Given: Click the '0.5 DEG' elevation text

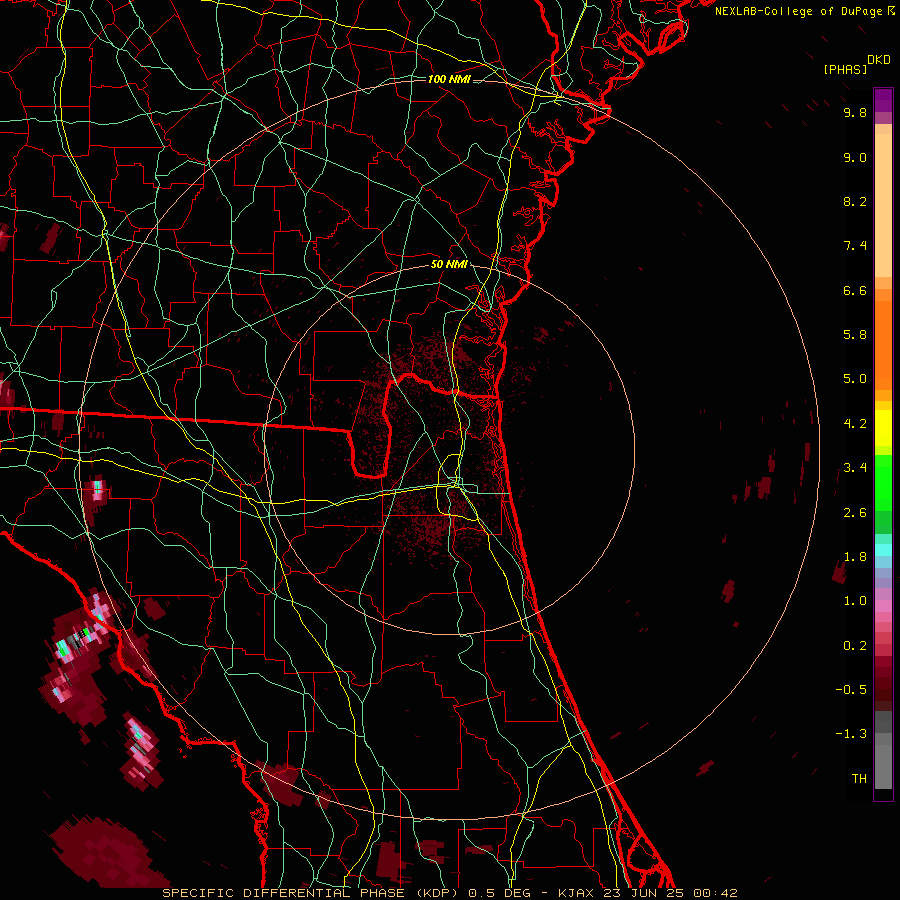Looking at the screenshot, I should click(x=502, y=893).
